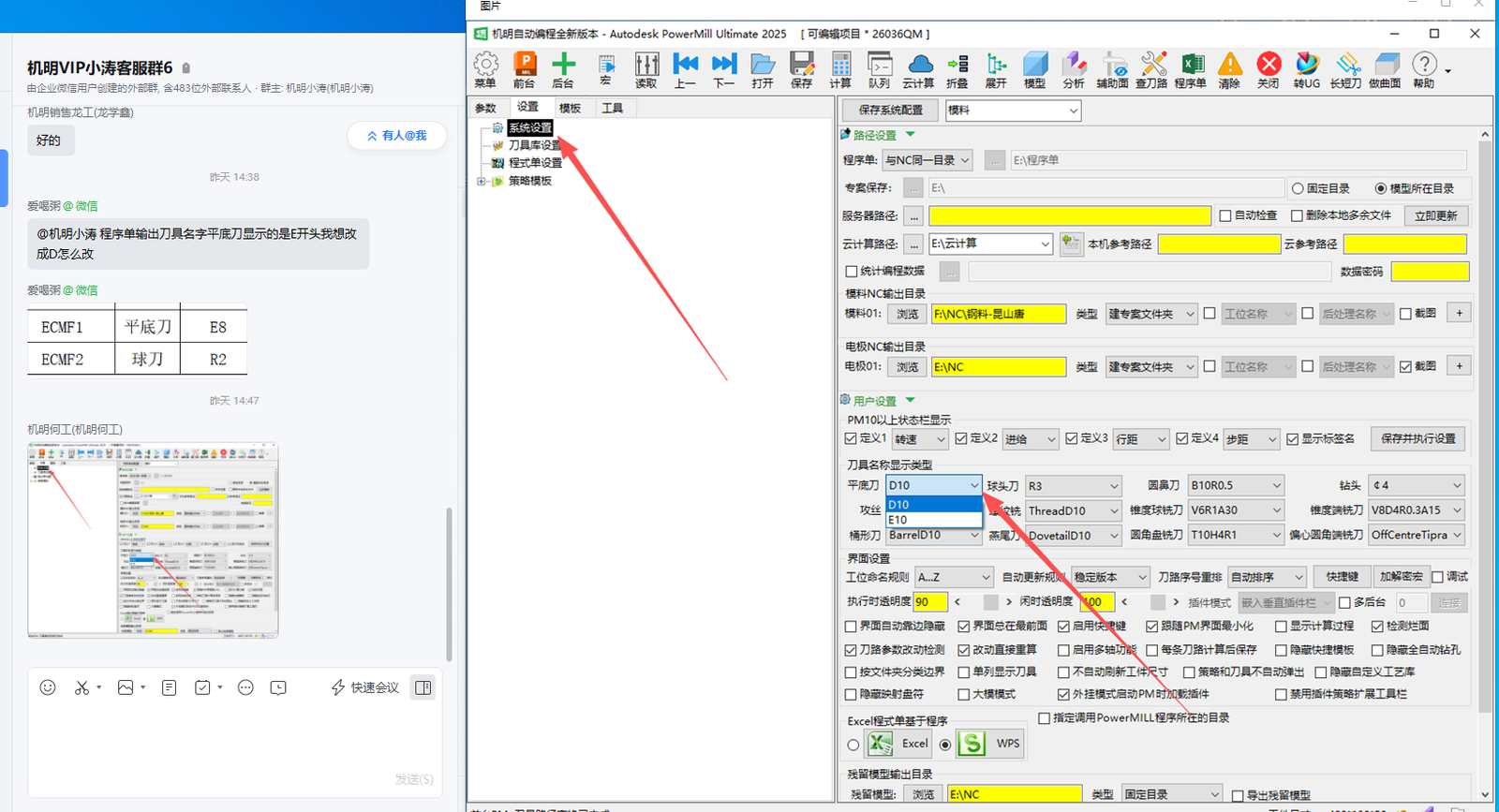This screenshot has height=812, width=1499.
Task: Enable the 界面自动靠边隐藏 checkbox
Action: click(851, 627)
